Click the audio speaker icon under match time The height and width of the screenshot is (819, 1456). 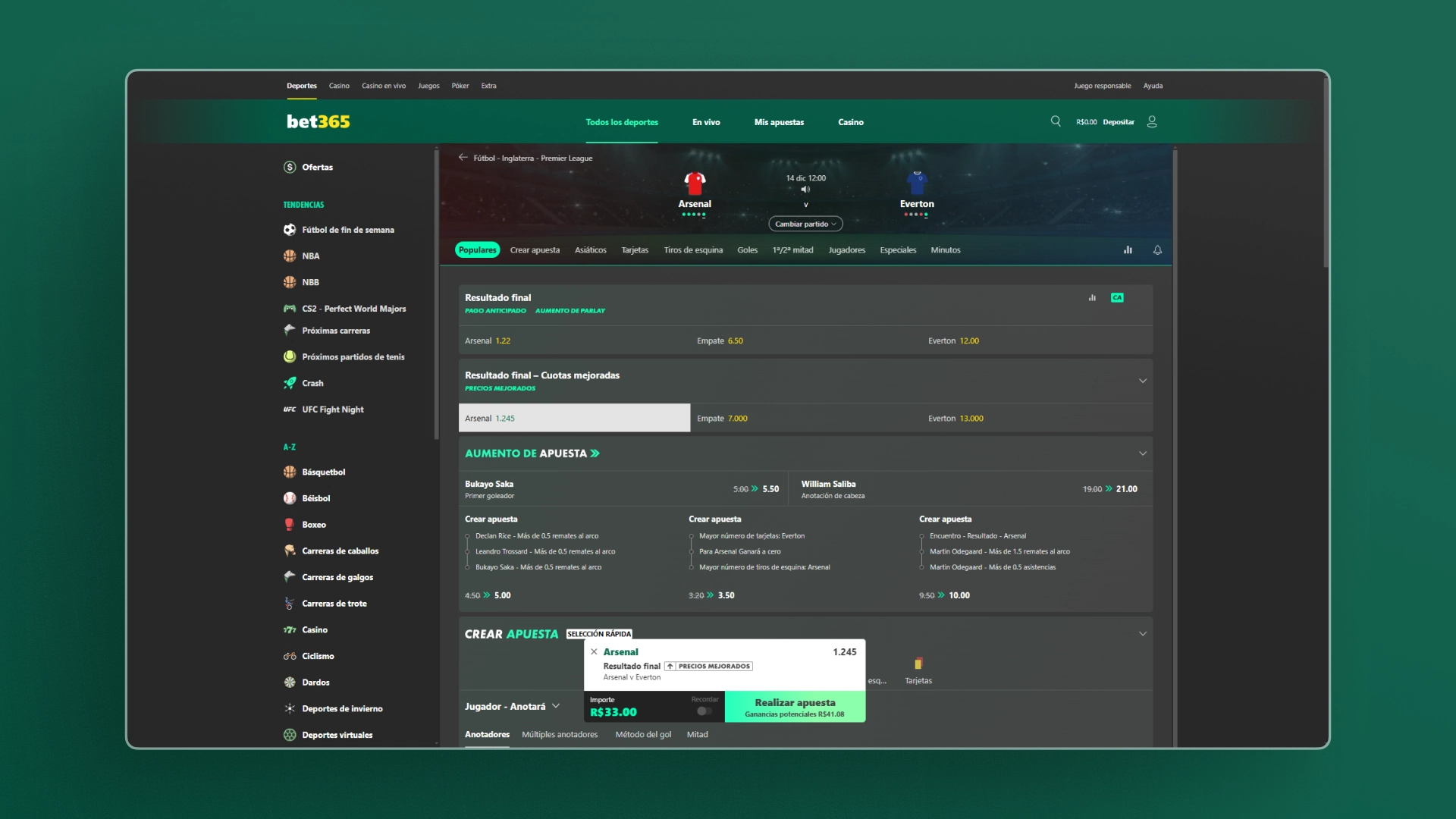[x=805, y=190]
